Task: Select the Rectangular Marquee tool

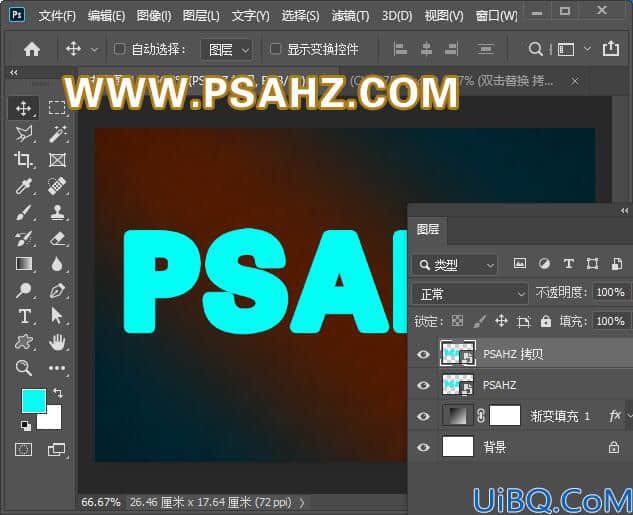Action: (57, 108)
